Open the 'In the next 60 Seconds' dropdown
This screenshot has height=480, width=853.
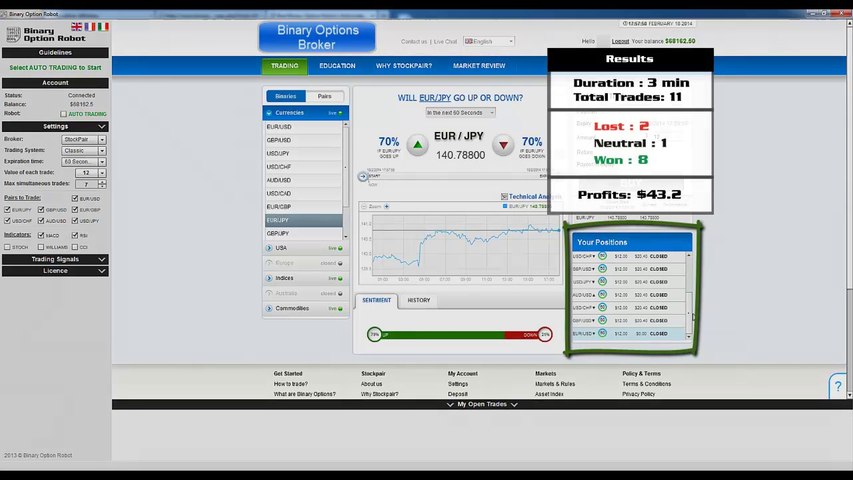[460, 113]
